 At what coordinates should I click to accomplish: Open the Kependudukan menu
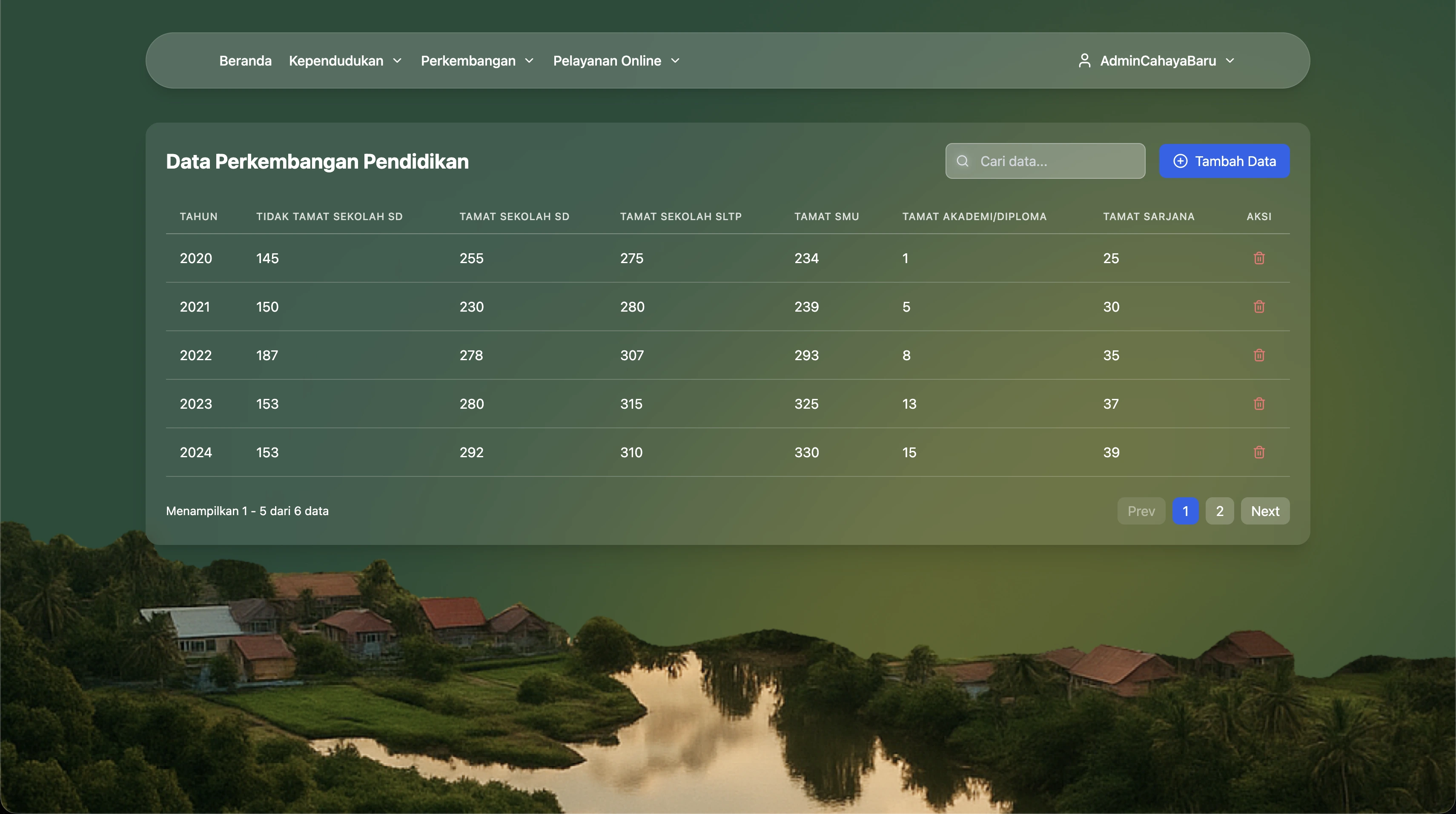(345, 60)
